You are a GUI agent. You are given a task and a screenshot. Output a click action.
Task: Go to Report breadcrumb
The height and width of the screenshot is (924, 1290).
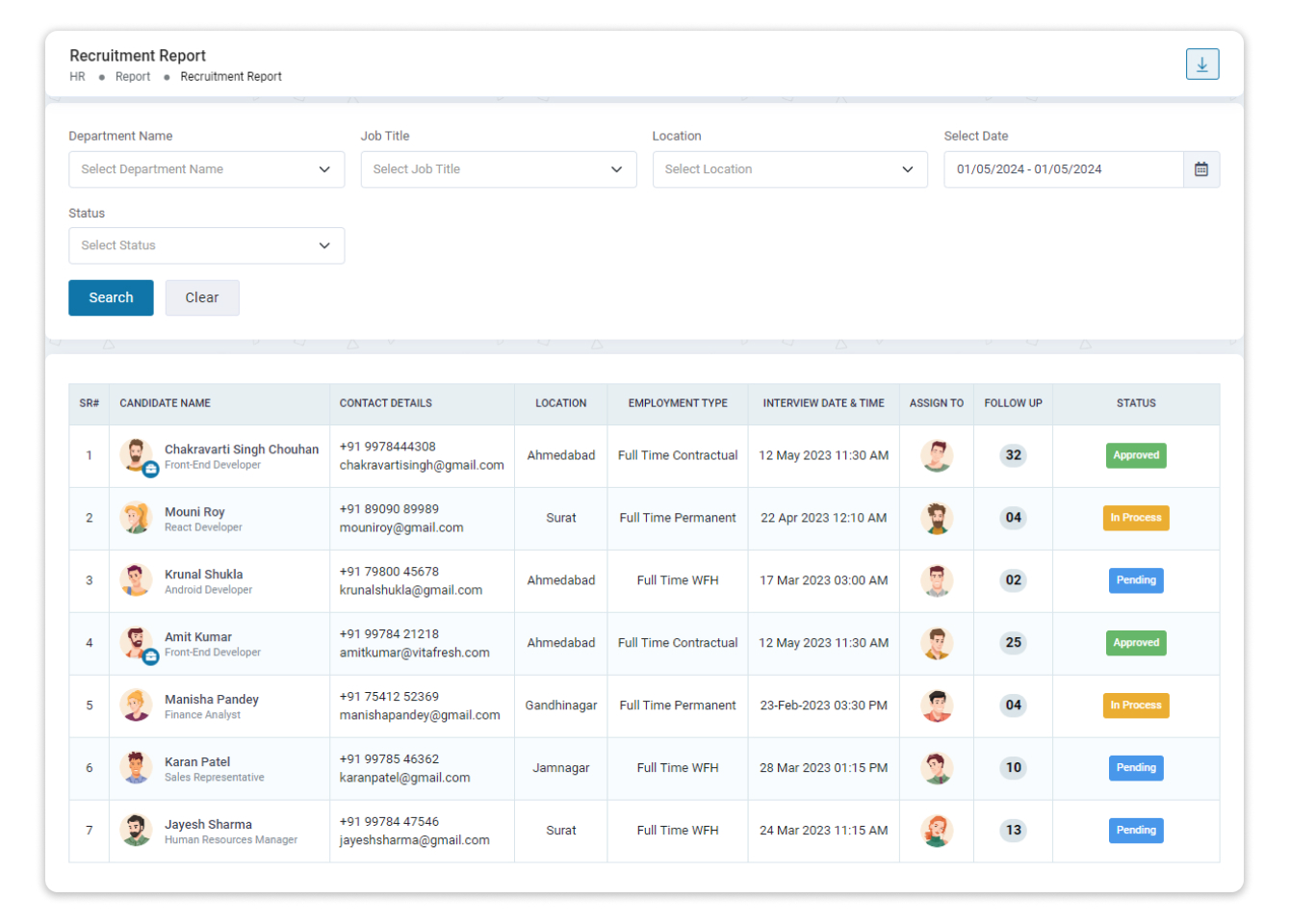point(133,77)
